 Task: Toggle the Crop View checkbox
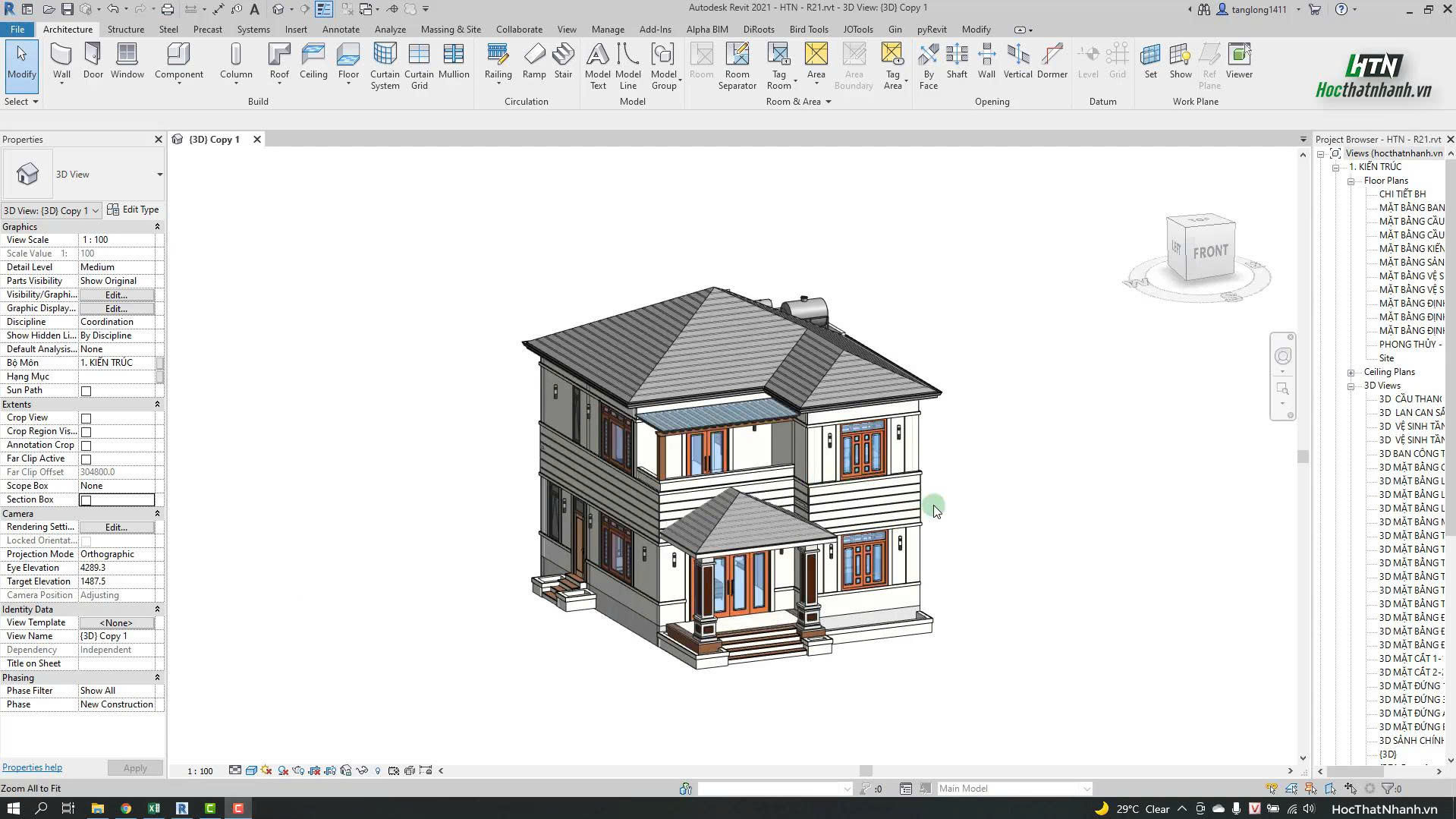(86, 418)
